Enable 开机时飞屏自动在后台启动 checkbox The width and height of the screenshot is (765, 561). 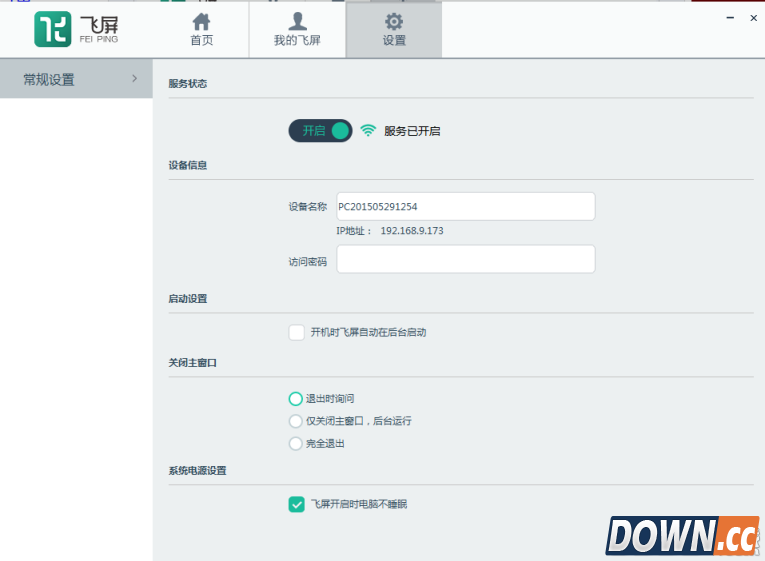coord(296,332)
